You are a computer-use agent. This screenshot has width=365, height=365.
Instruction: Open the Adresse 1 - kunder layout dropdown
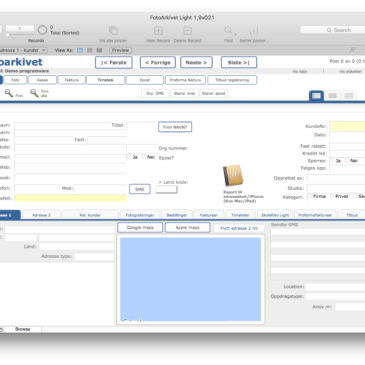tap(23, 50)
